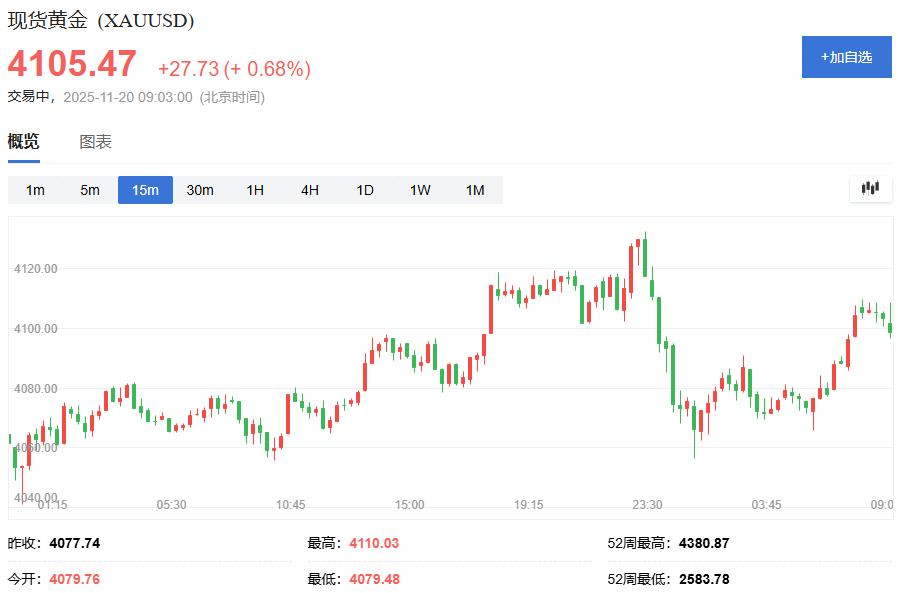Toggle the currently active 15m interval
This screenshot has width=898, height=593.
[x=145, y=190]
